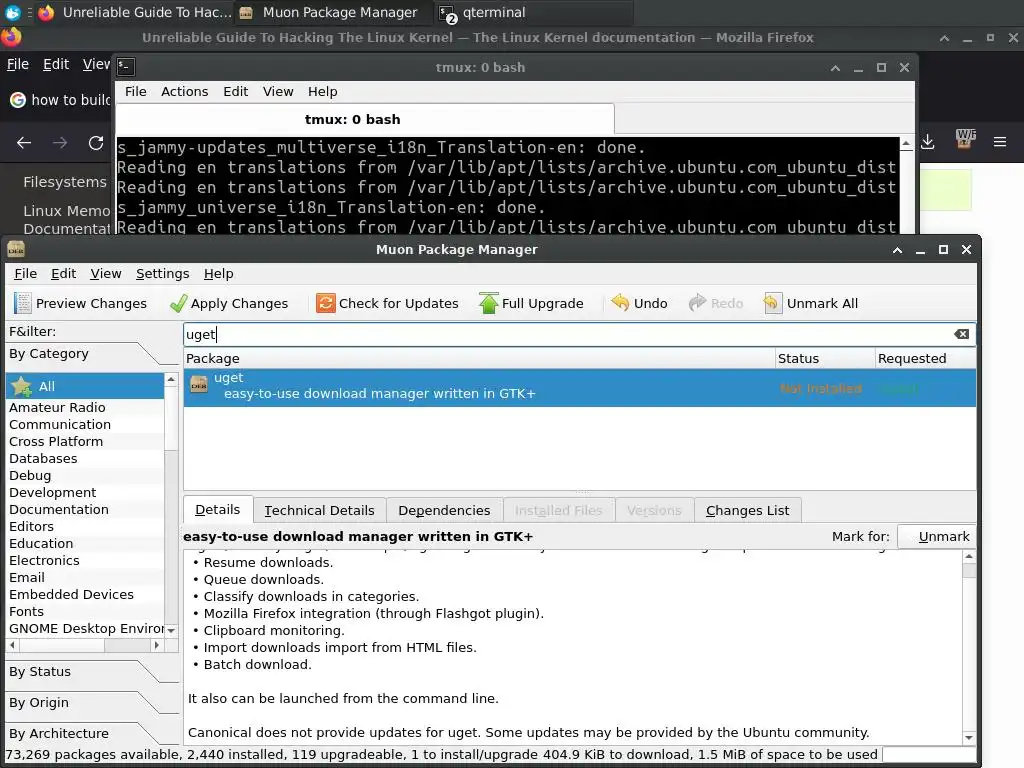
Task: Switch to Changes List tab
Action: click(x=747, y=510)
